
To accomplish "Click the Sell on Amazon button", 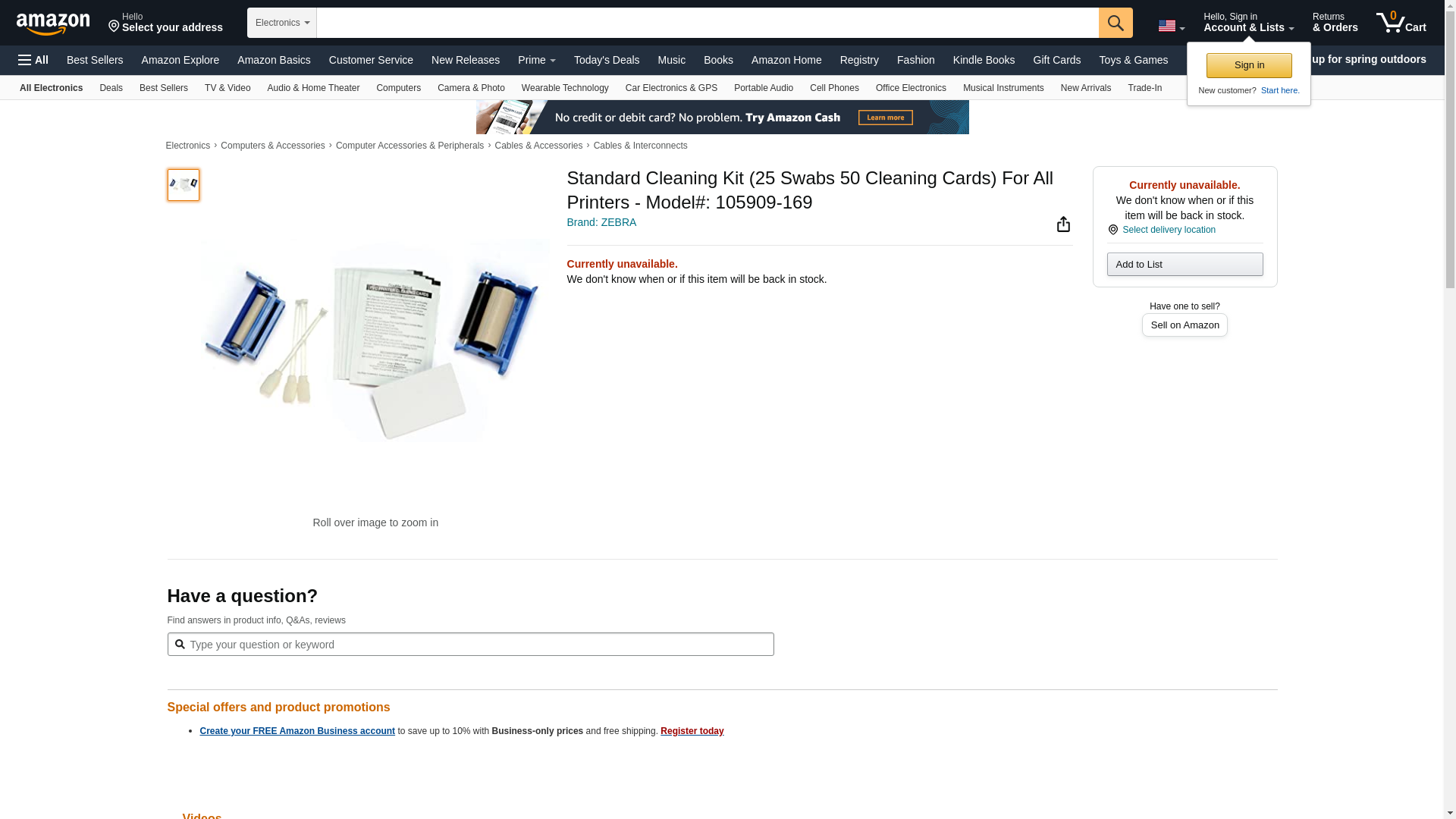I will pyautogui.click(x=1185, y=325).
